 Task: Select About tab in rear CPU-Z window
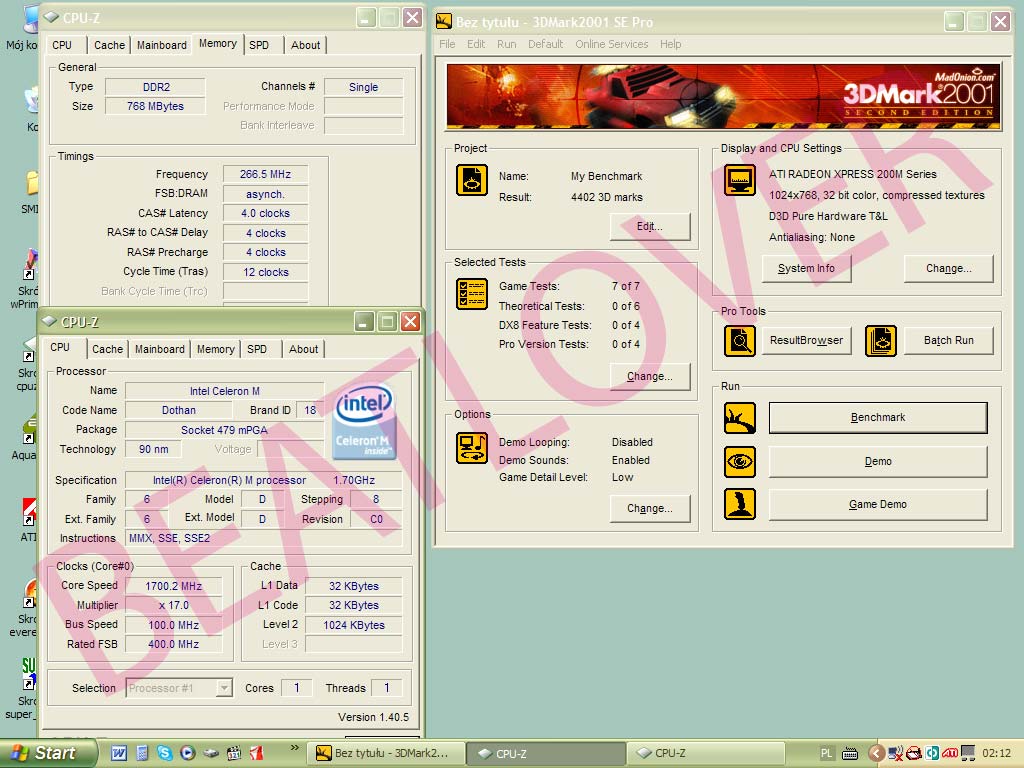click(306, 45)
